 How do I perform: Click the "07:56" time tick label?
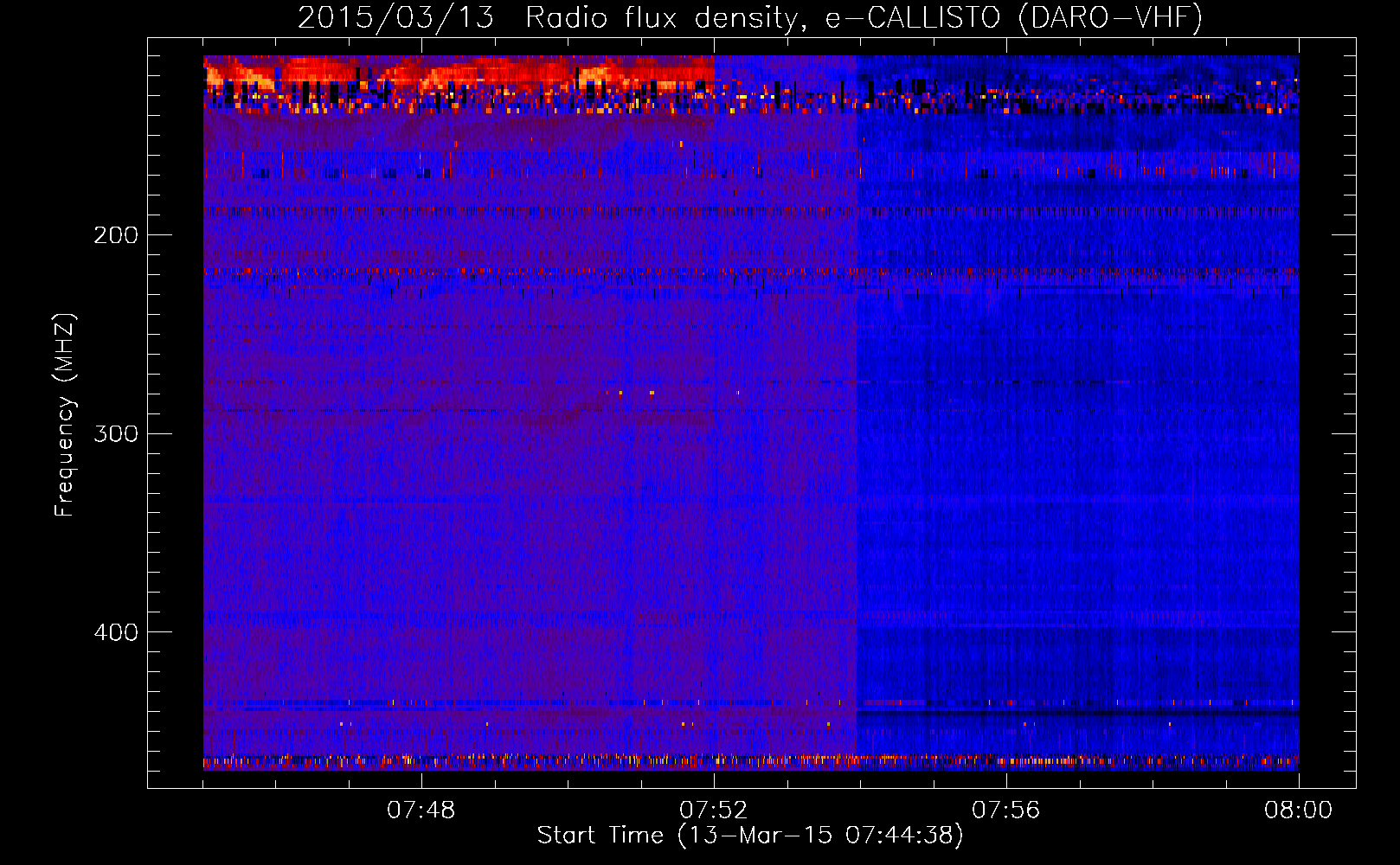1006,811
